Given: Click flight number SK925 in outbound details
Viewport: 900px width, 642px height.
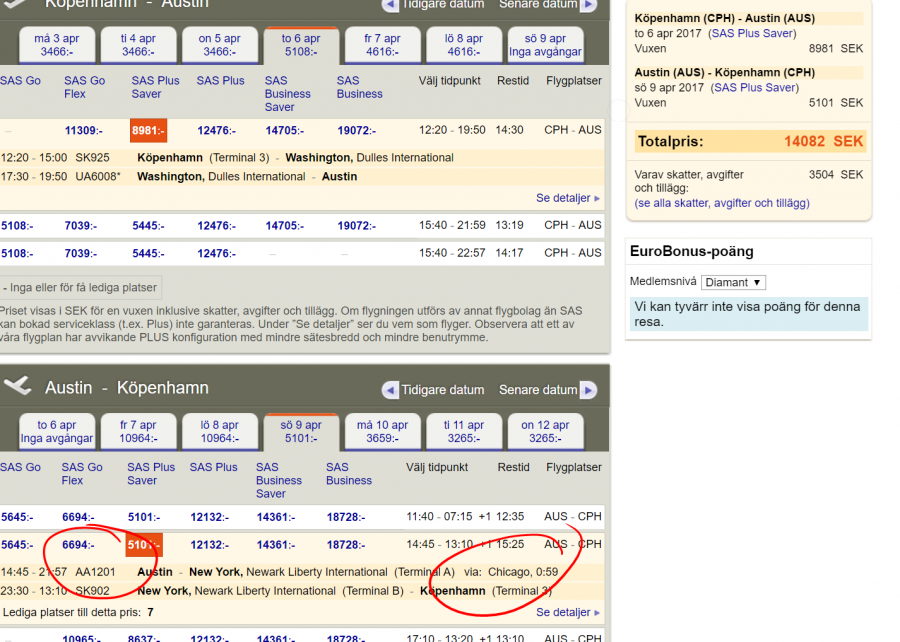Looking at the screenshot, I should pyautogui.click(x=92, y=158).
